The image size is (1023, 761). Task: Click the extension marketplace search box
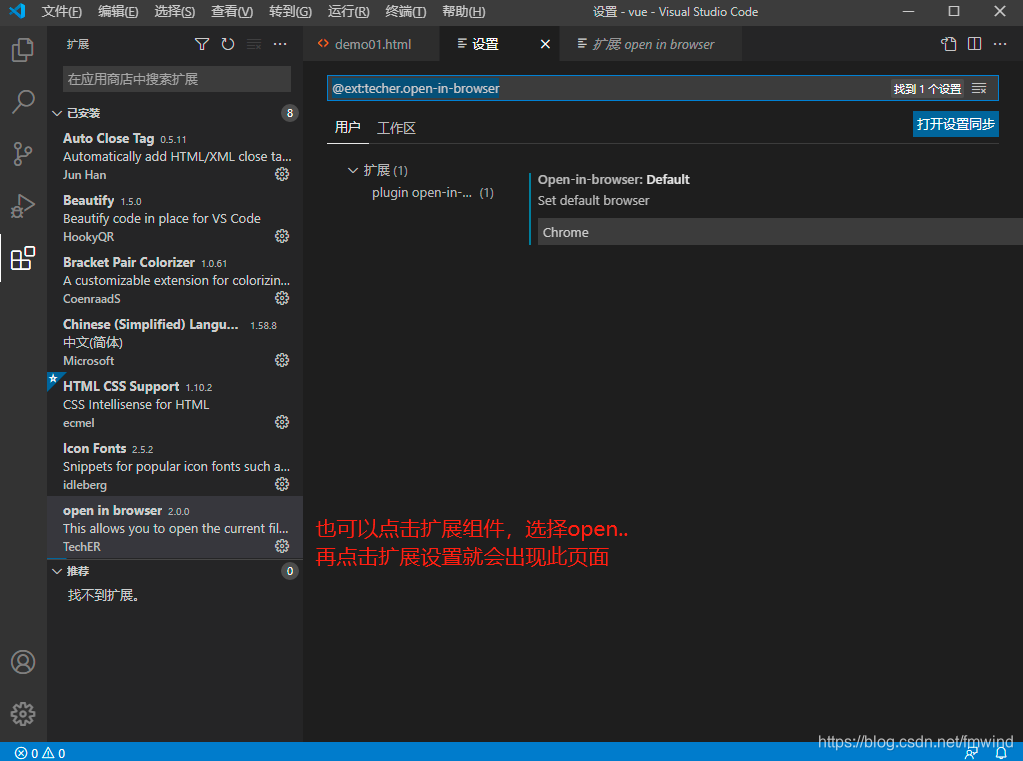tap(177, 79)
